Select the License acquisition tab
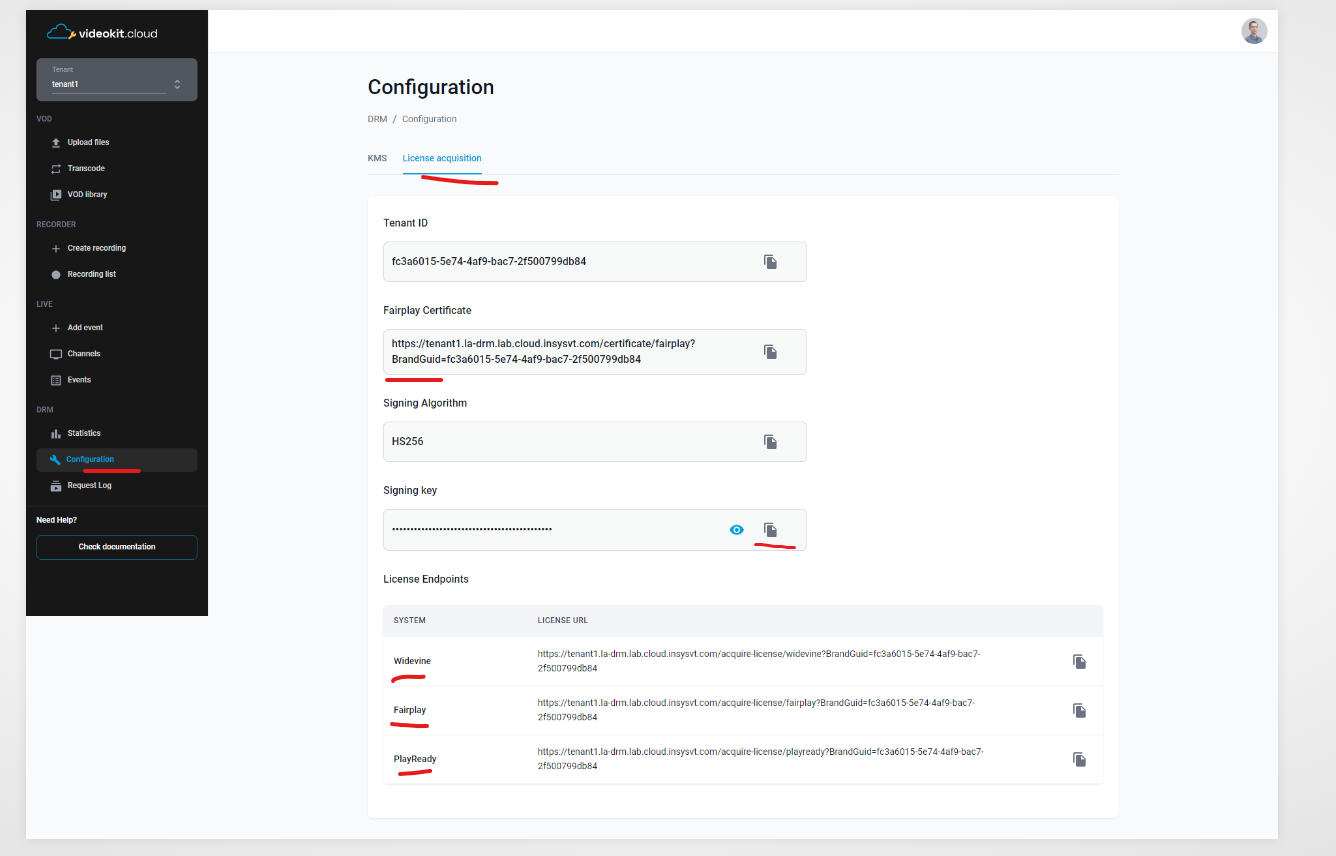1336x856 pixels. pos(442,158)
